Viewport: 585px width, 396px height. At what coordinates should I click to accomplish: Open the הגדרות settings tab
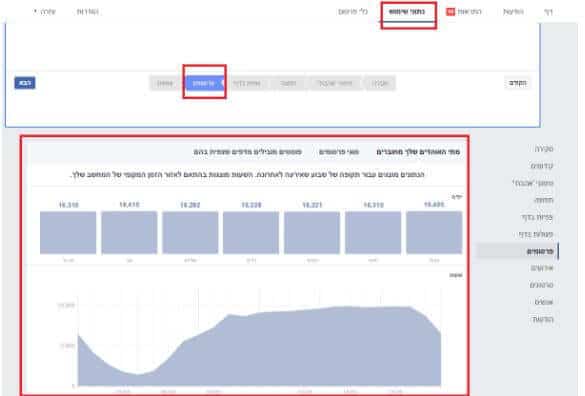(88, 12)
